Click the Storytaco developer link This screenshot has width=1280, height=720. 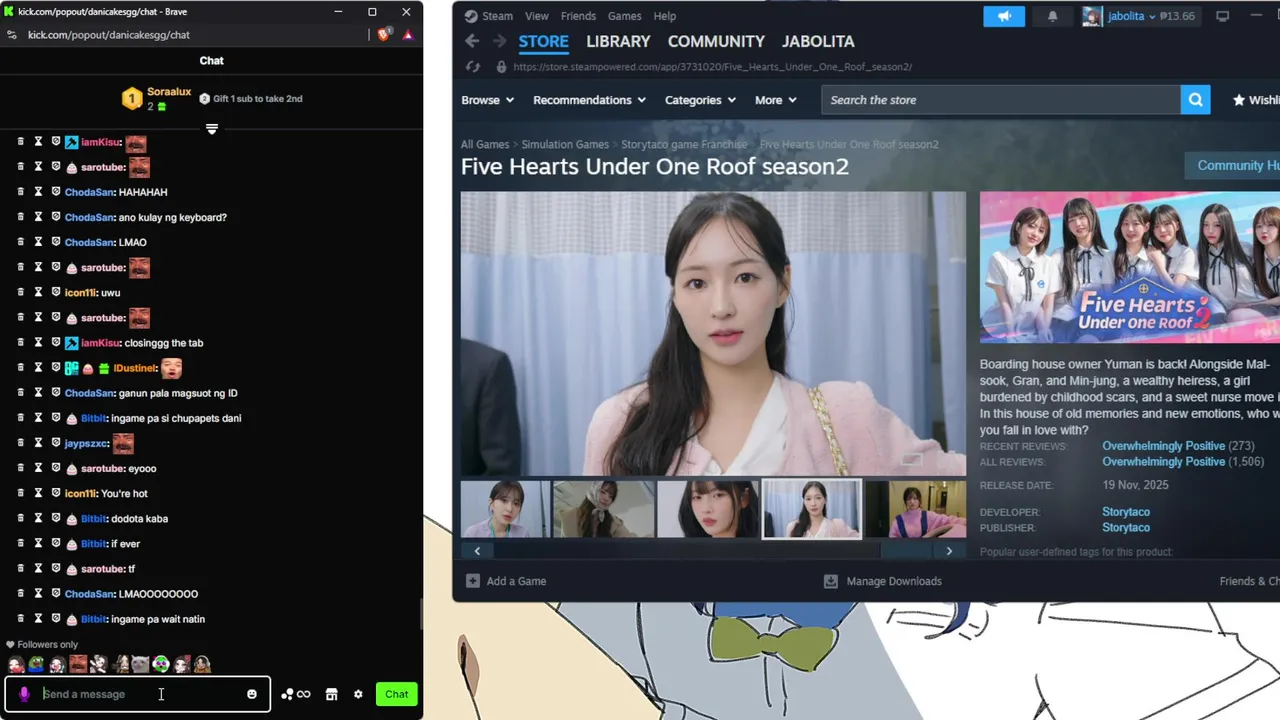pos(1126,512)
